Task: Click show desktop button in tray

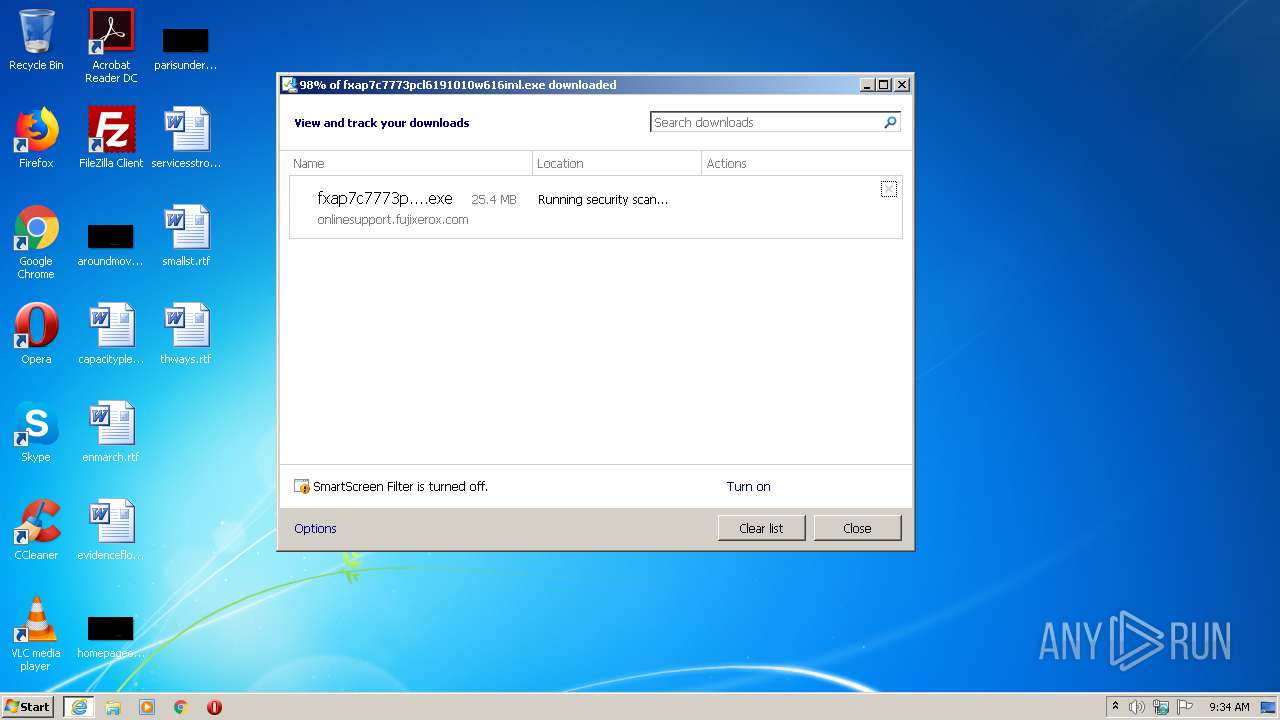Action: tap(1268, 707)
